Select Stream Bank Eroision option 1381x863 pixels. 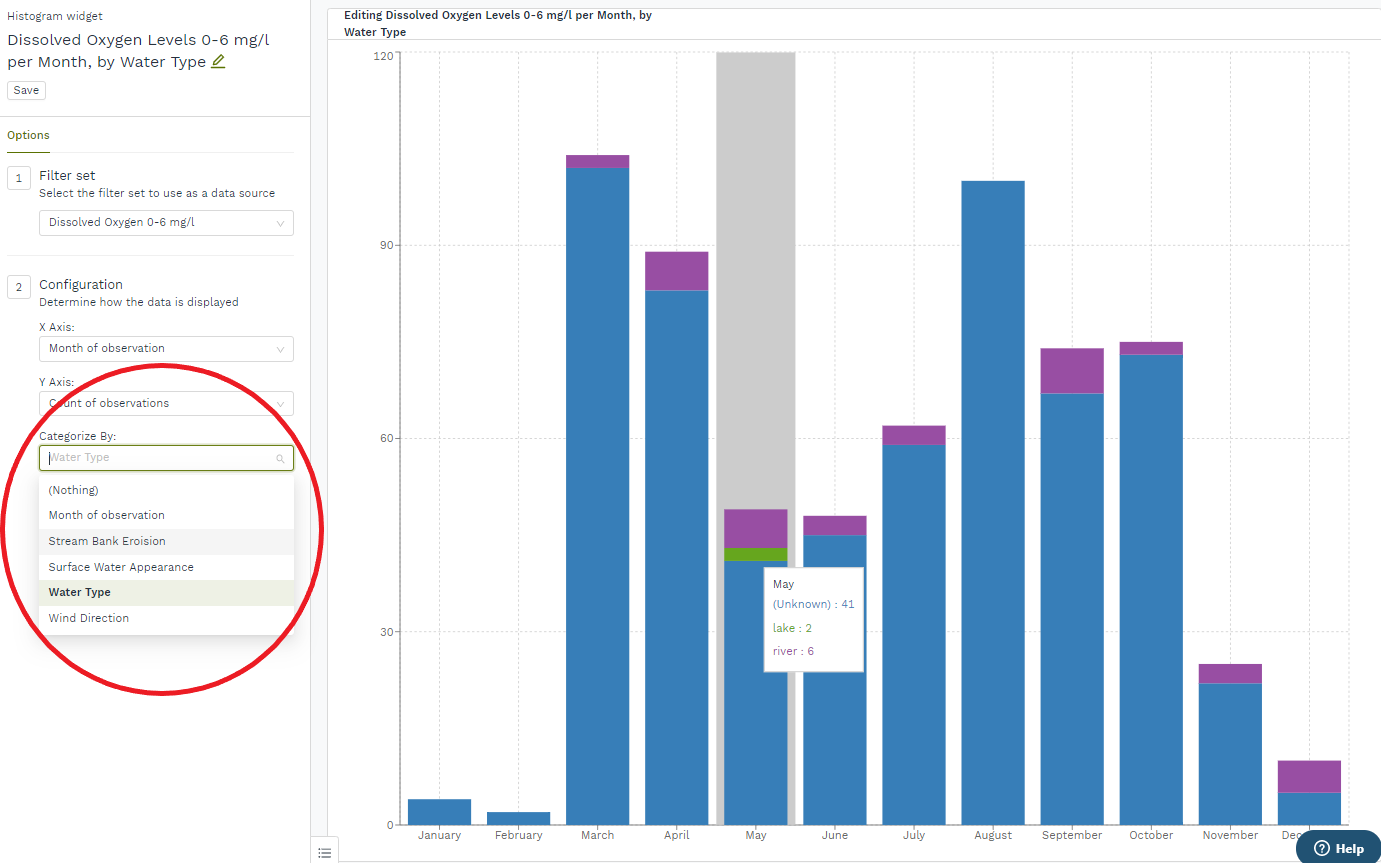pos(107,541)
